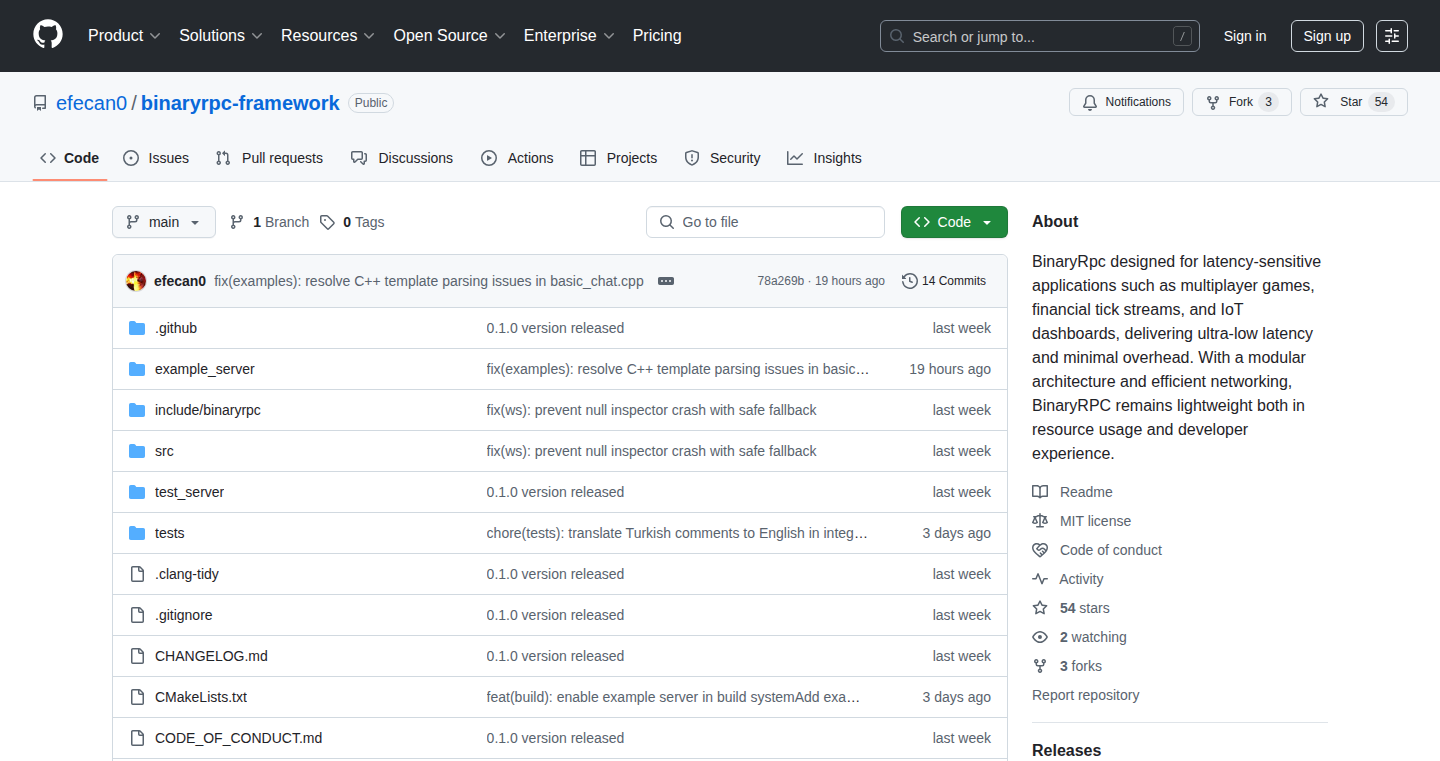
Task: Open the .gitignore file
Action: pyautogui.click(x=184, y=615)
